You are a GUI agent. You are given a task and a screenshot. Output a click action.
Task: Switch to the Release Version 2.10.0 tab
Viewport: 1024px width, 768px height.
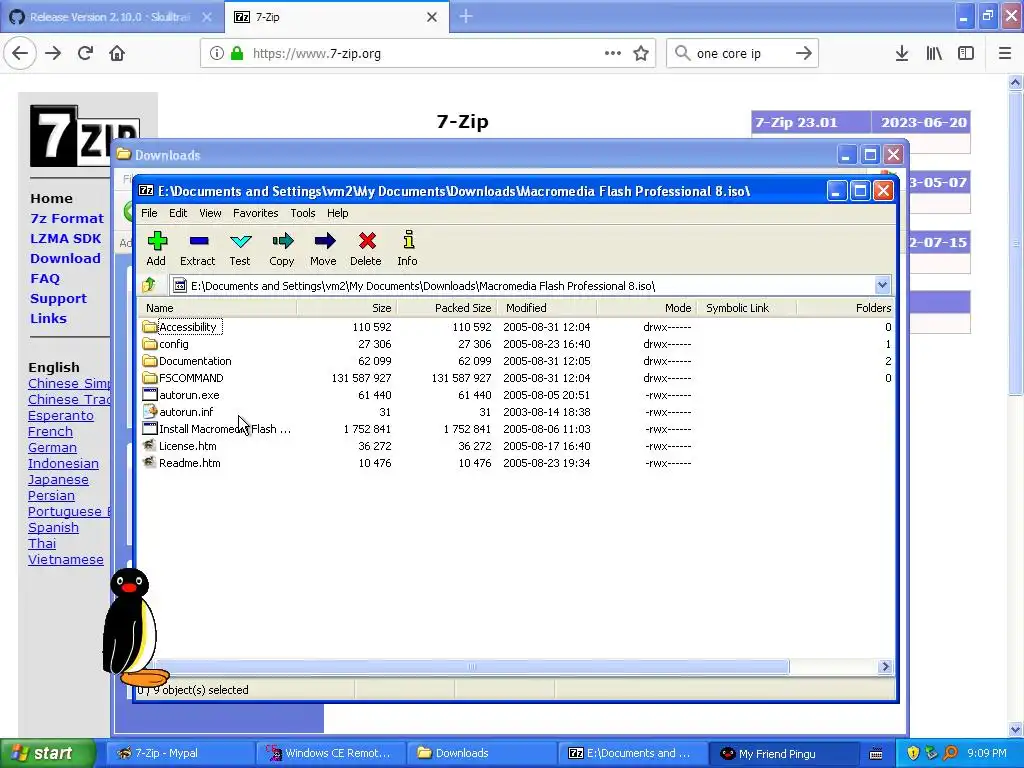click(110, 17)
